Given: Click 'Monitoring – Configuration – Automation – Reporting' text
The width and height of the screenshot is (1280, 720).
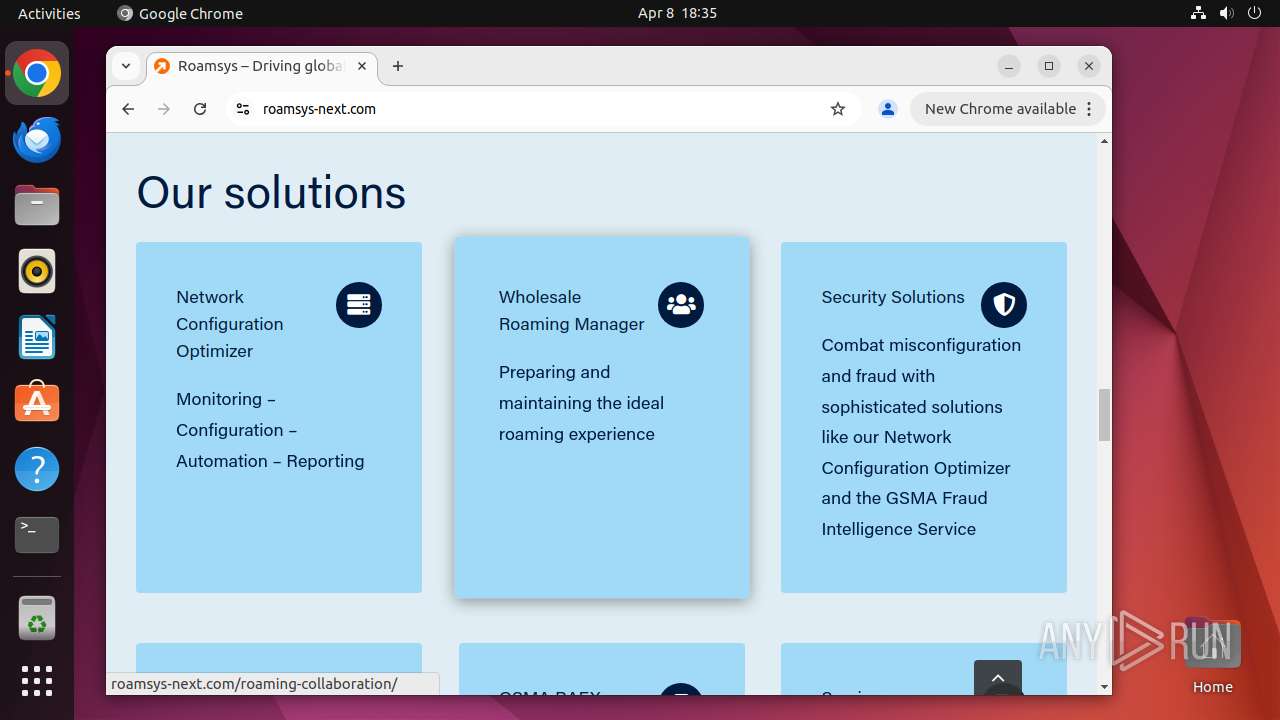Looking at the screenshot, I should coord(270,430).
